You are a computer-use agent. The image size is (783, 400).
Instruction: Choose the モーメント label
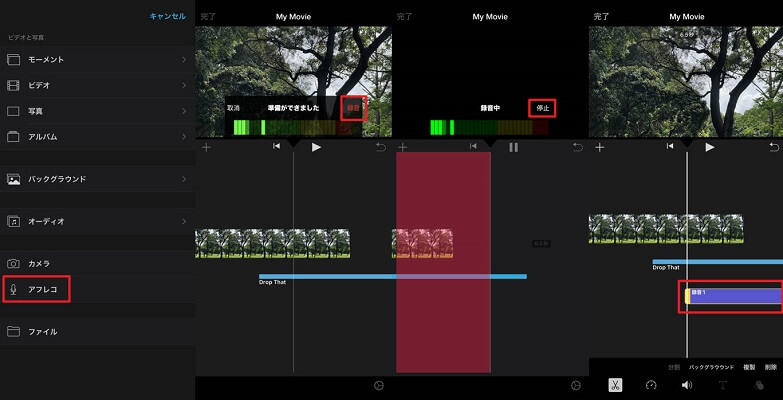[x=46, y=60]
